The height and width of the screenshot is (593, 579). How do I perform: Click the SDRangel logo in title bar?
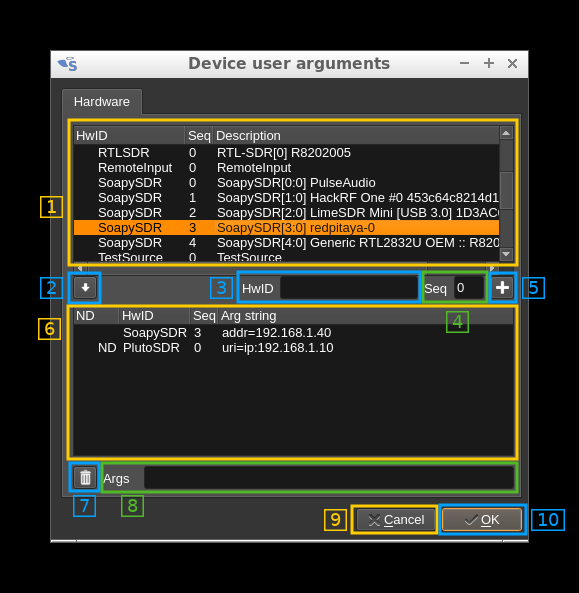coord(68,64)
